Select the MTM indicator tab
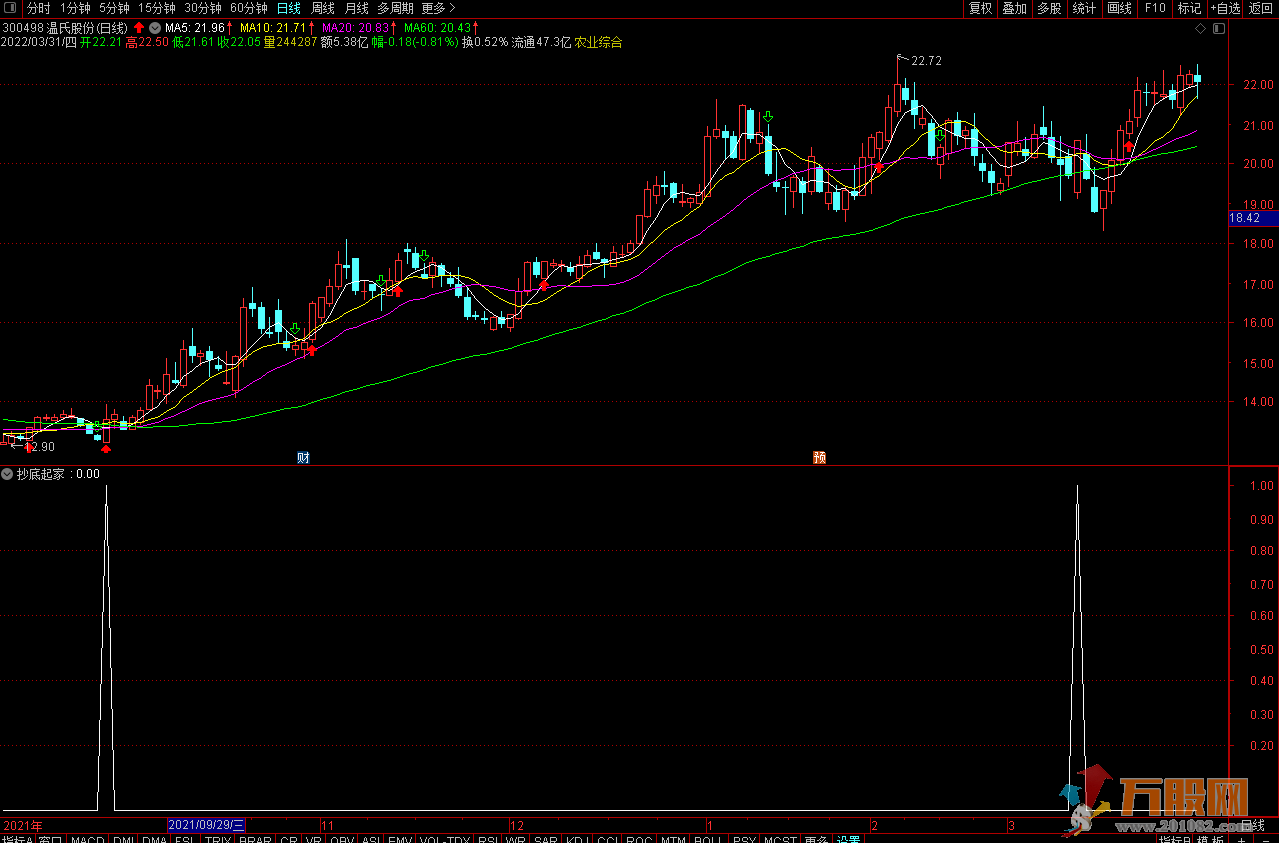Viewport: 1279px width, 843px height. pyautogui.click(x=673, y=841)
